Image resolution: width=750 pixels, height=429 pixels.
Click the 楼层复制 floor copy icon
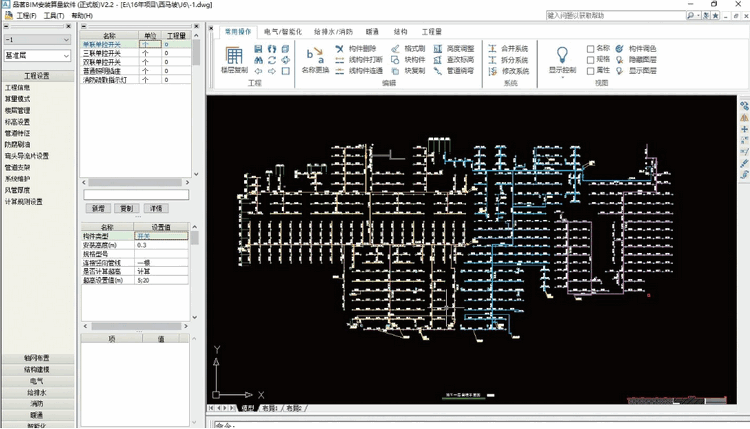(x=233, y=58)
